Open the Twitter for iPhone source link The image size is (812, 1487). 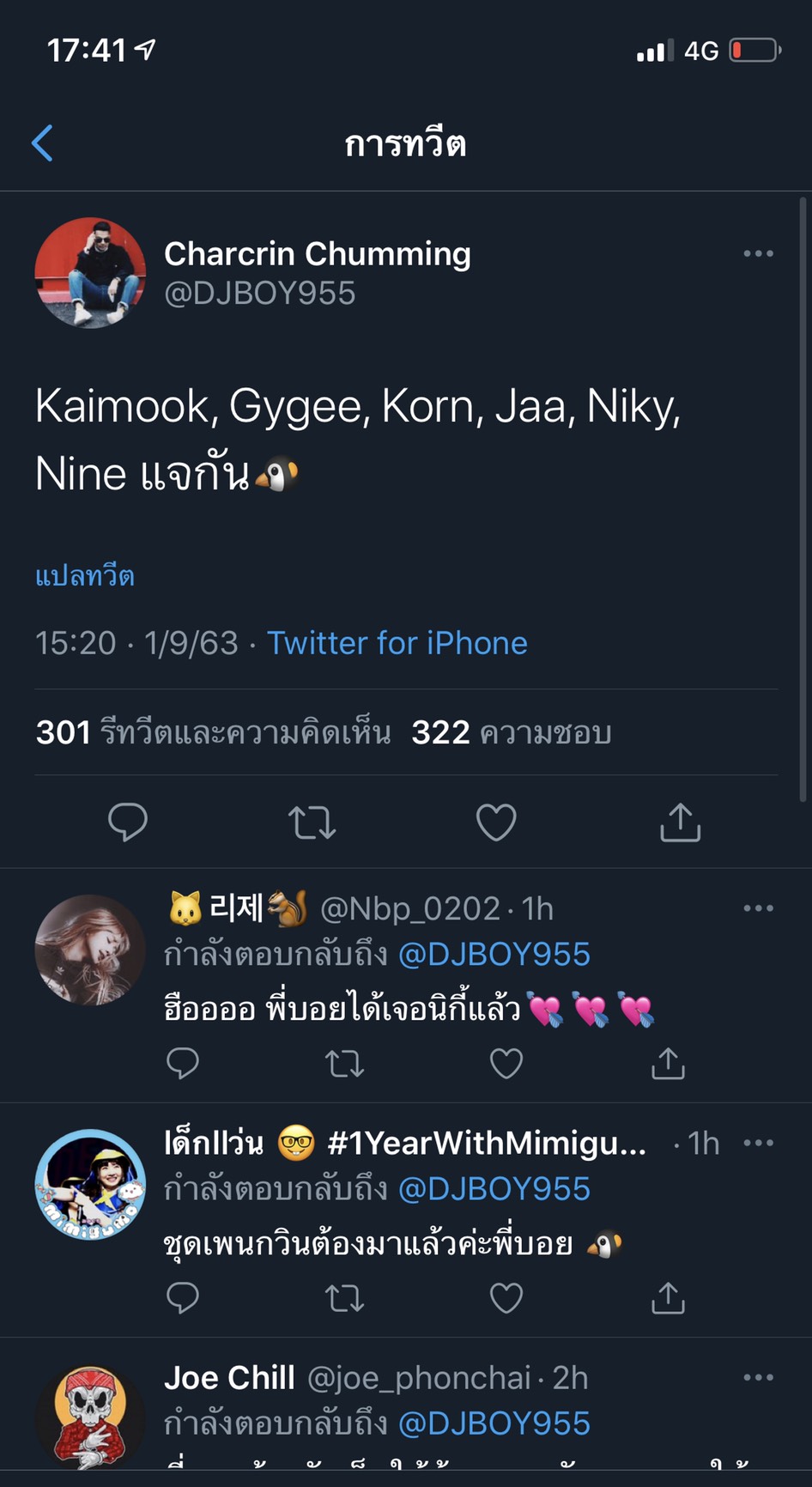pyautogui.click(x=397, y=643)
